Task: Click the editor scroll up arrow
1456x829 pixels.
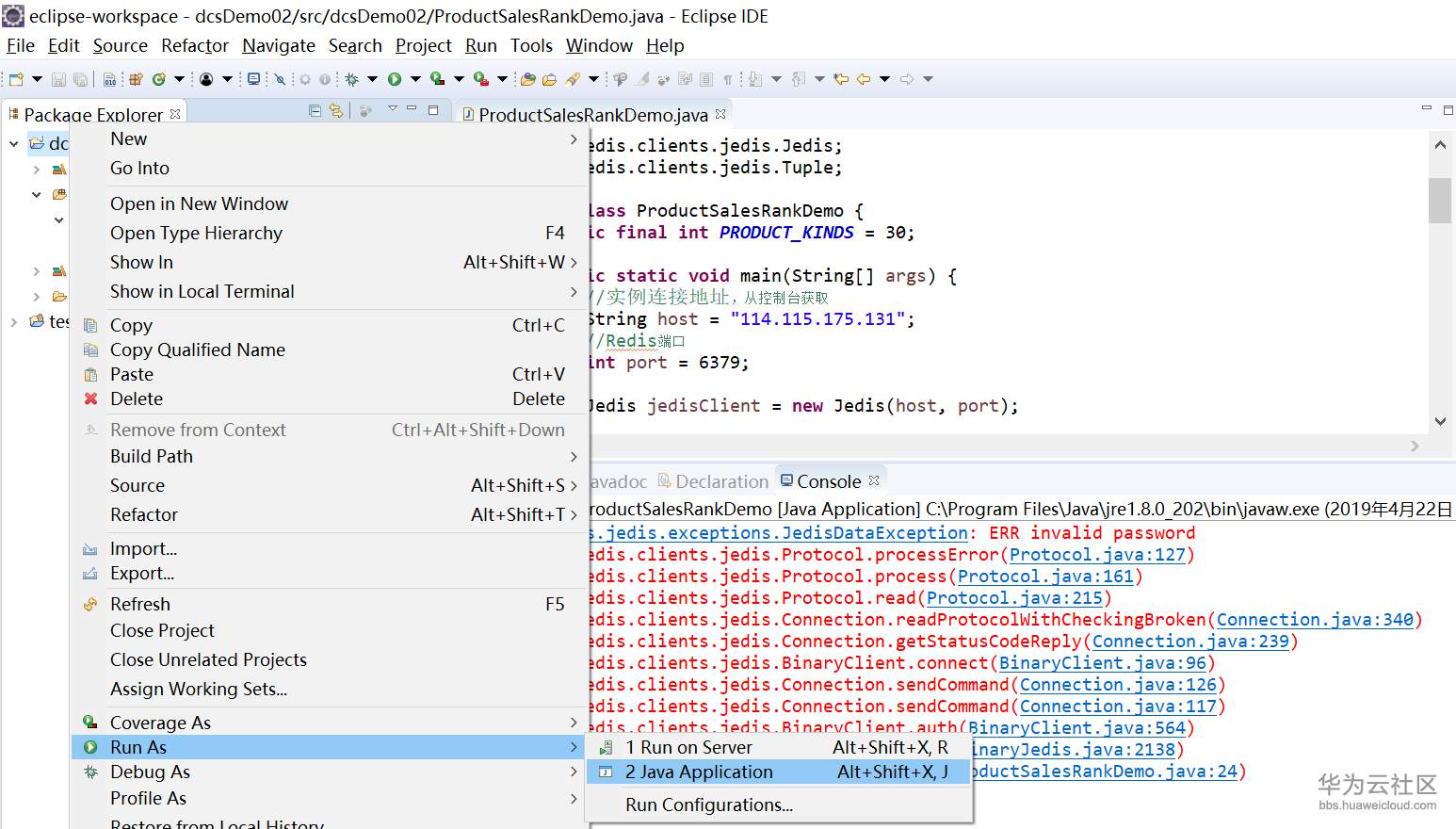Action: click(x=1440, y=145)
